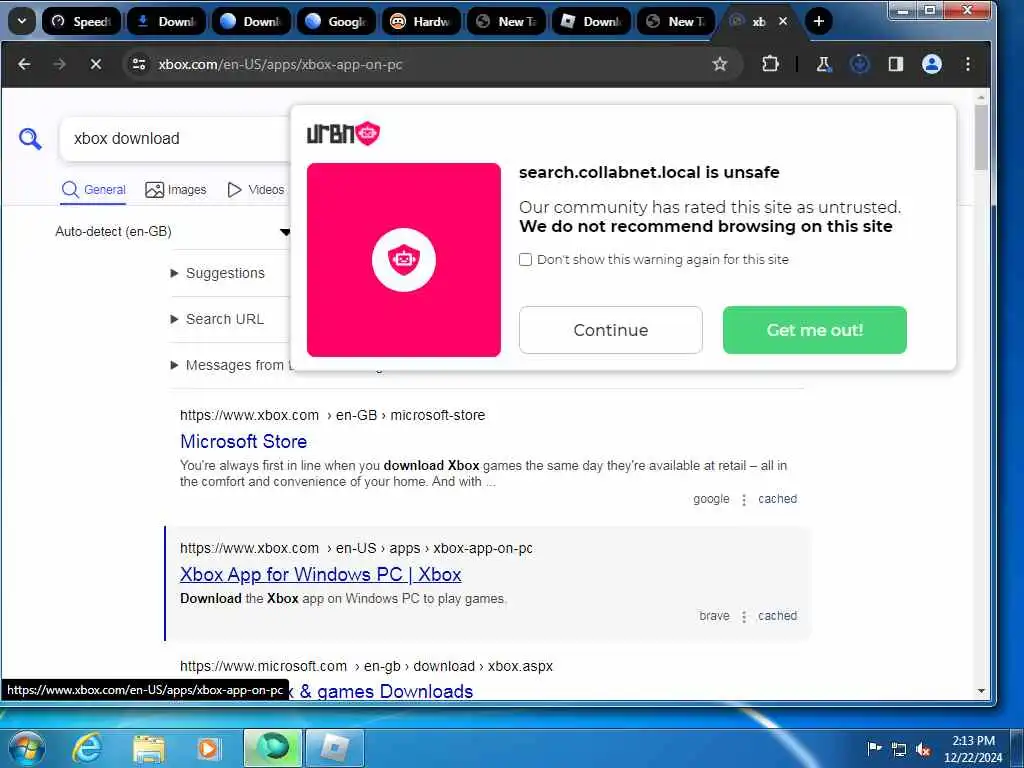Toggle the side panel icon
Image resolution: width=1024 pixels, height=768 pixels.
pos(895,64)
